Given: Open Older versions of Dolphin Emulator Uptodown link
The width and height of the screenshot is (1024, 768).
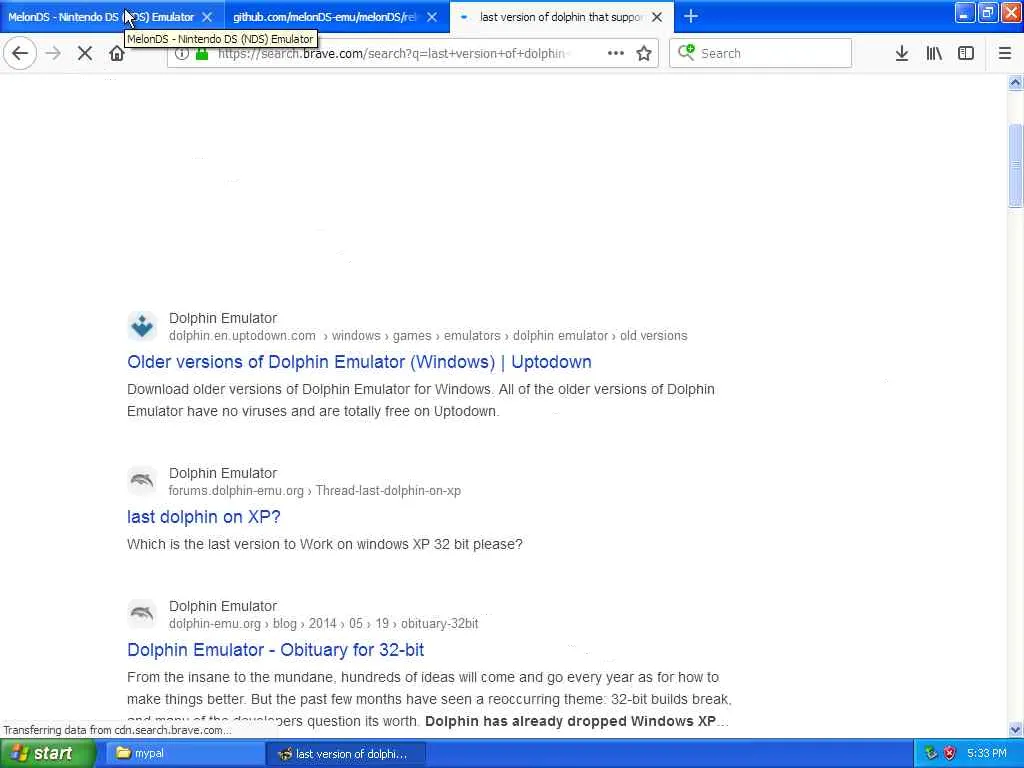Looking at the screenshot, I should tap(359, 362).
